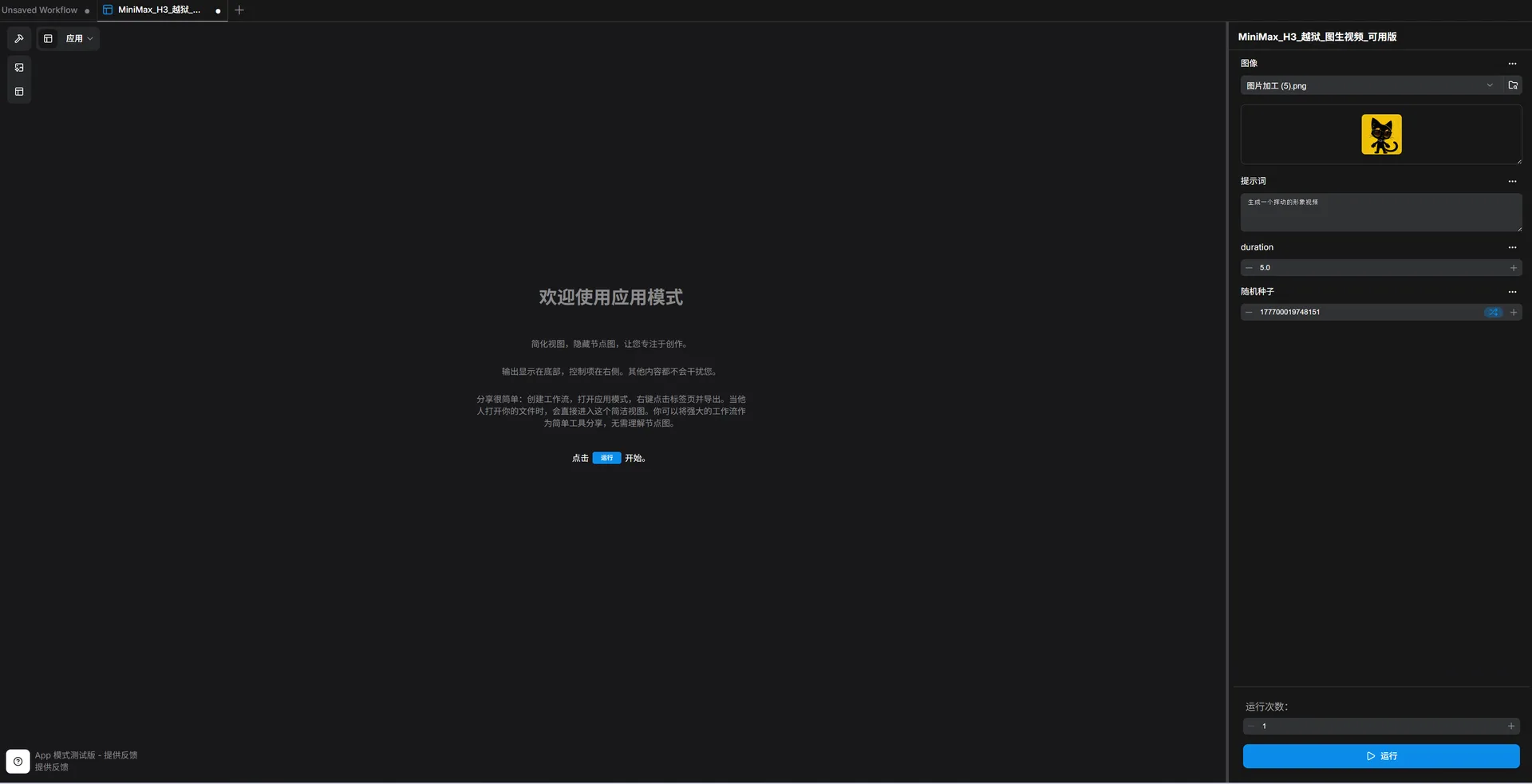Decrease the duration value with minus
Viewport: 1532px width, 784px height.
pyautogui.click(x=1249, y=268)
